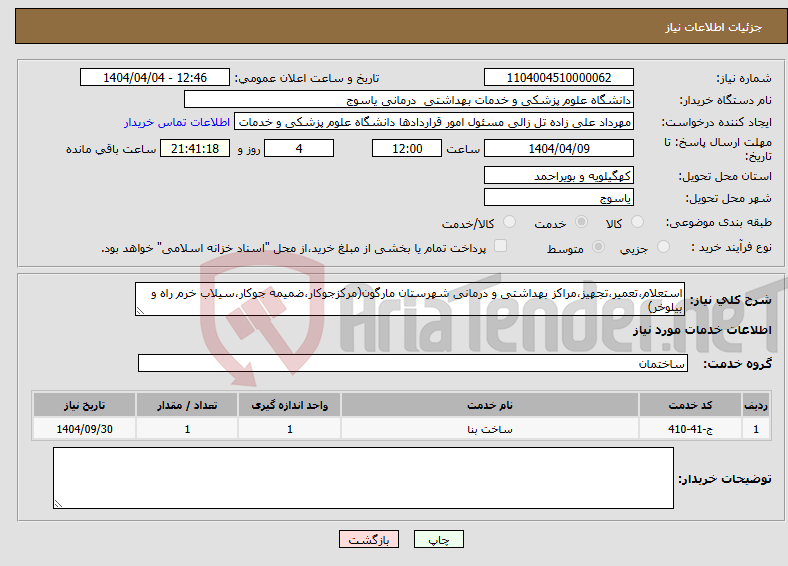Click the گروه خدمت field ساختمان
This screenshot has width=788, height=566.
pos(413,363)
